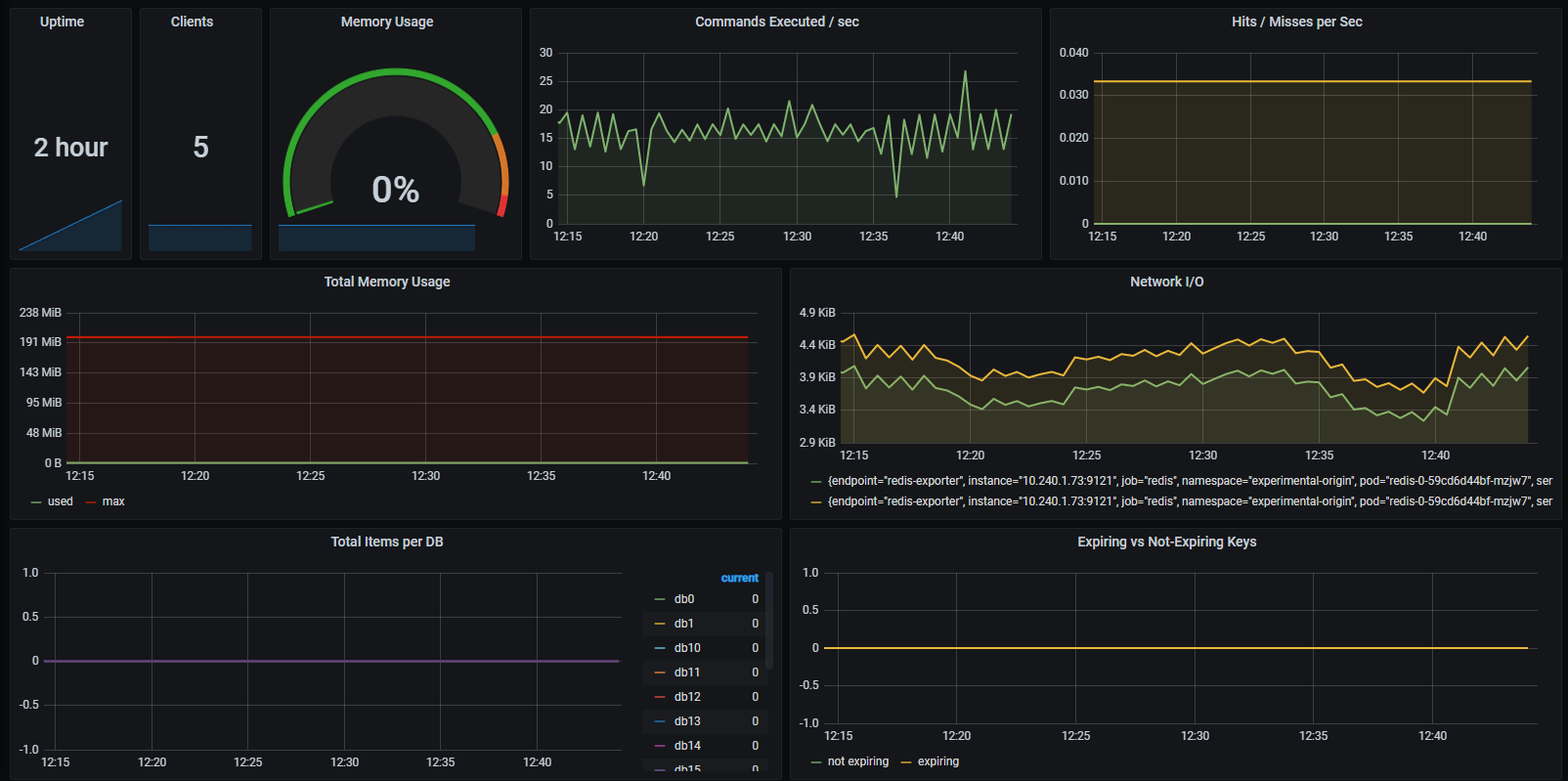Viewport: 1568px width, 781px height.
Task: Click the magenta color line beside db14
Action: pos(660,746)
